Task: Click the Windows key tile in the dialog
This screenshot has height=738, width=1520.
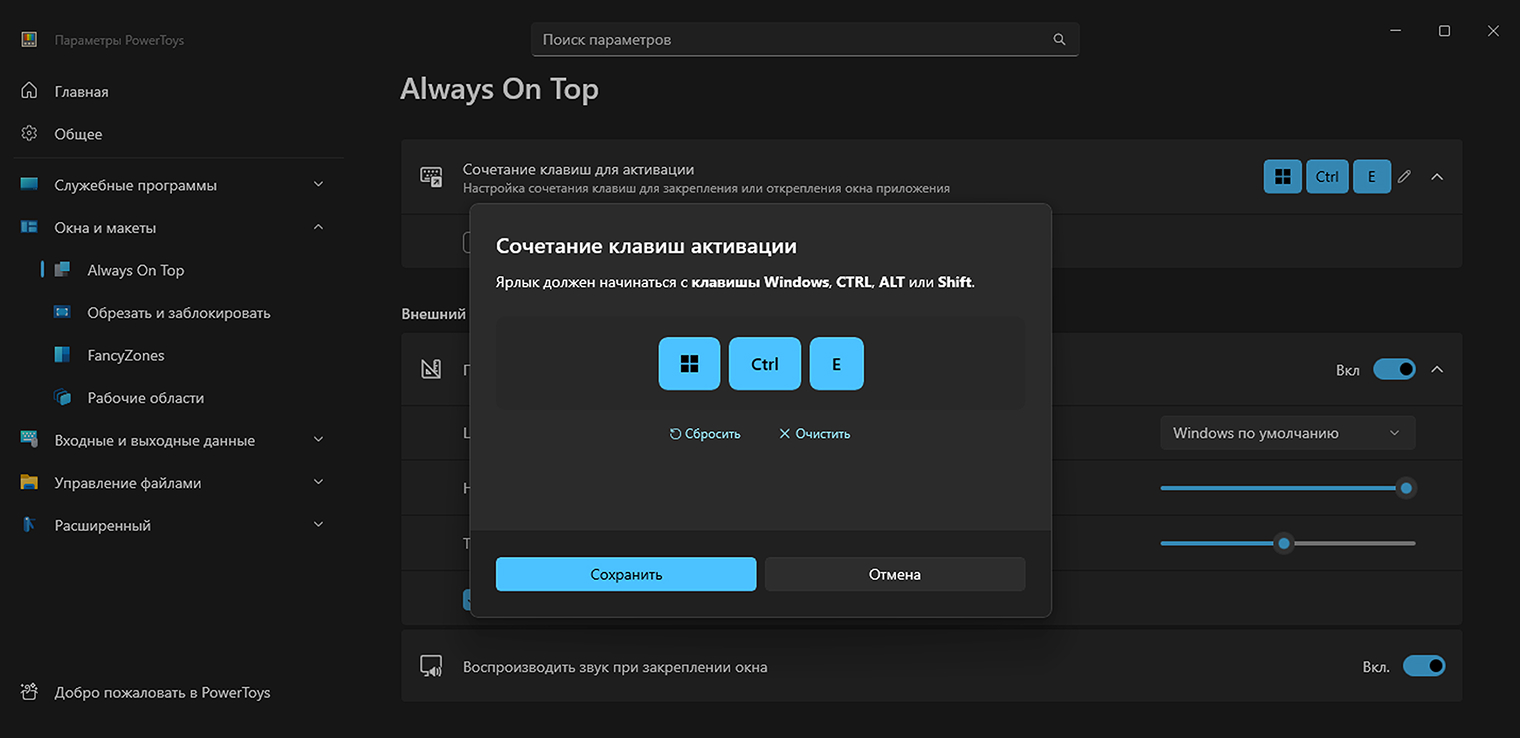Action: pyautogui.click(x=689, y=364)
